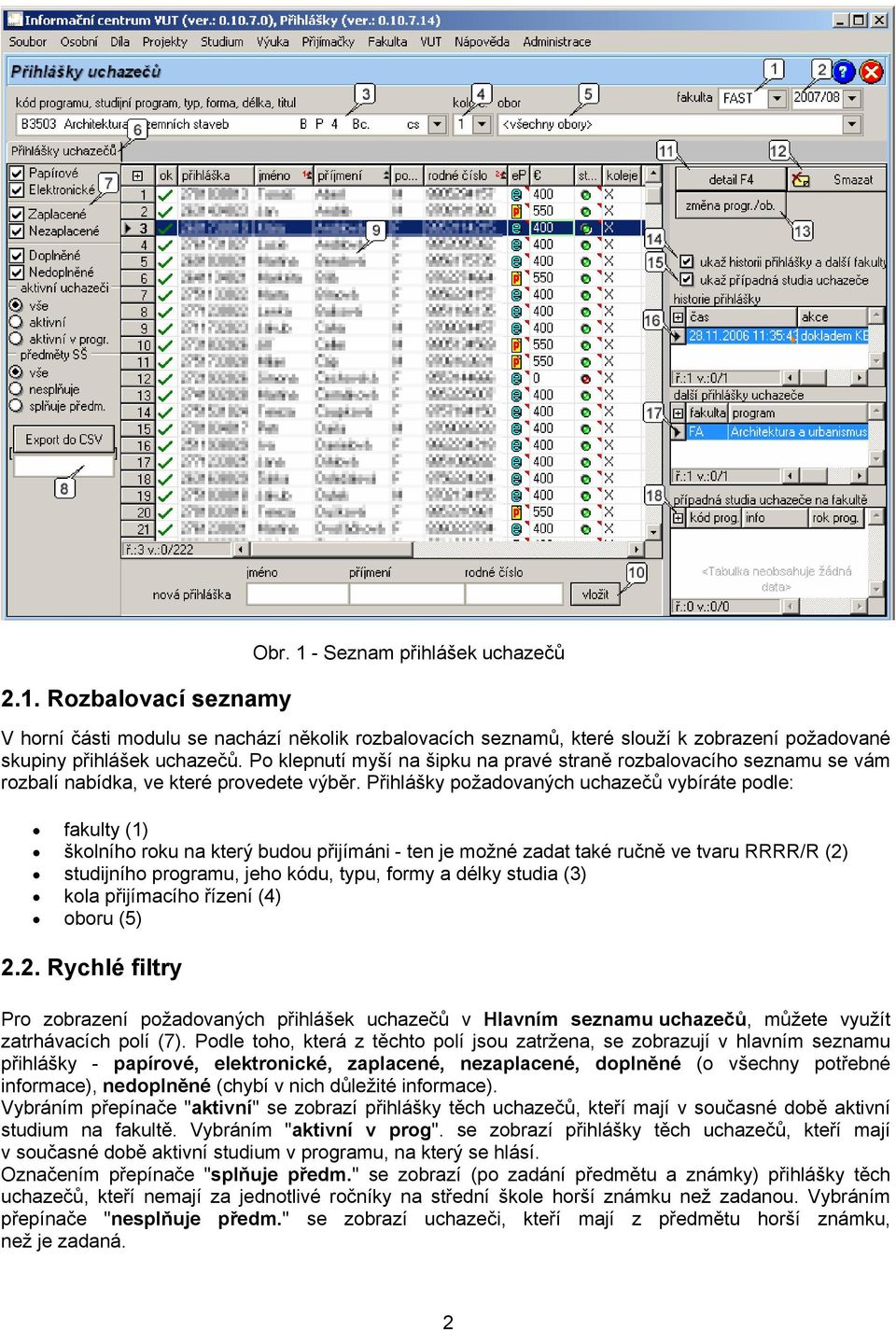This screenshot has width=896, height=1330.
Task: Click the main table's vertical scrollbar down arrow
Action: coord(653,532)
